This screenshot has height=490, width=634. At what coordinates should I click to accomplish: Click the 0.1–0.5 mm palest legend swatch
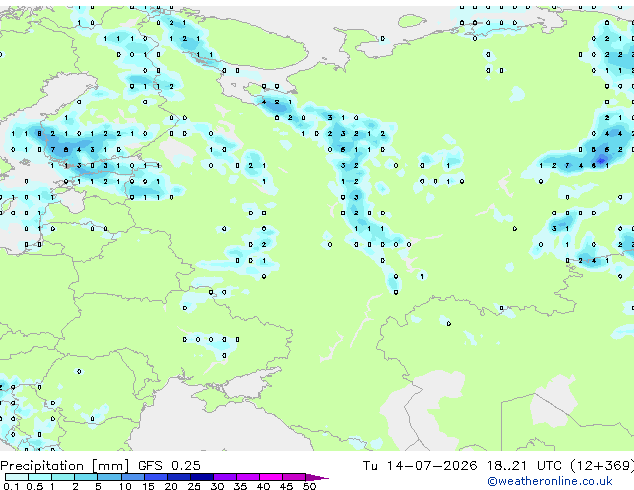[17, 477]
